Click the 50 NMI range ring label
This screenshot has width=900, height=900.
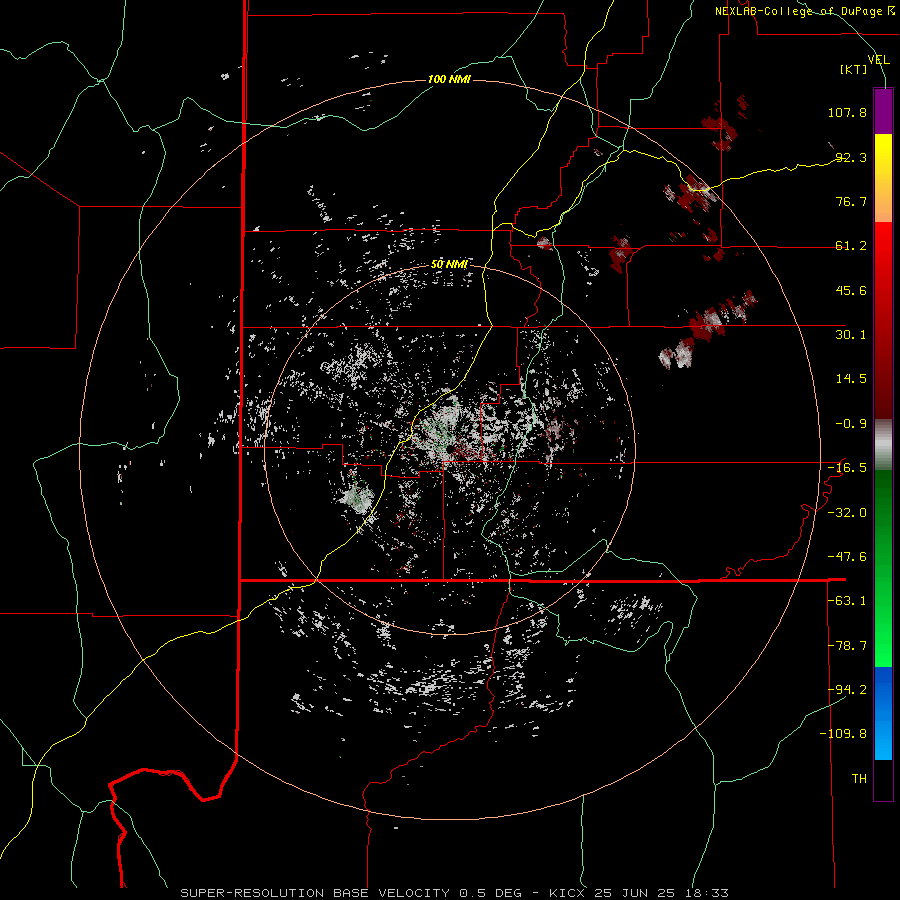[x=449, y=264]
